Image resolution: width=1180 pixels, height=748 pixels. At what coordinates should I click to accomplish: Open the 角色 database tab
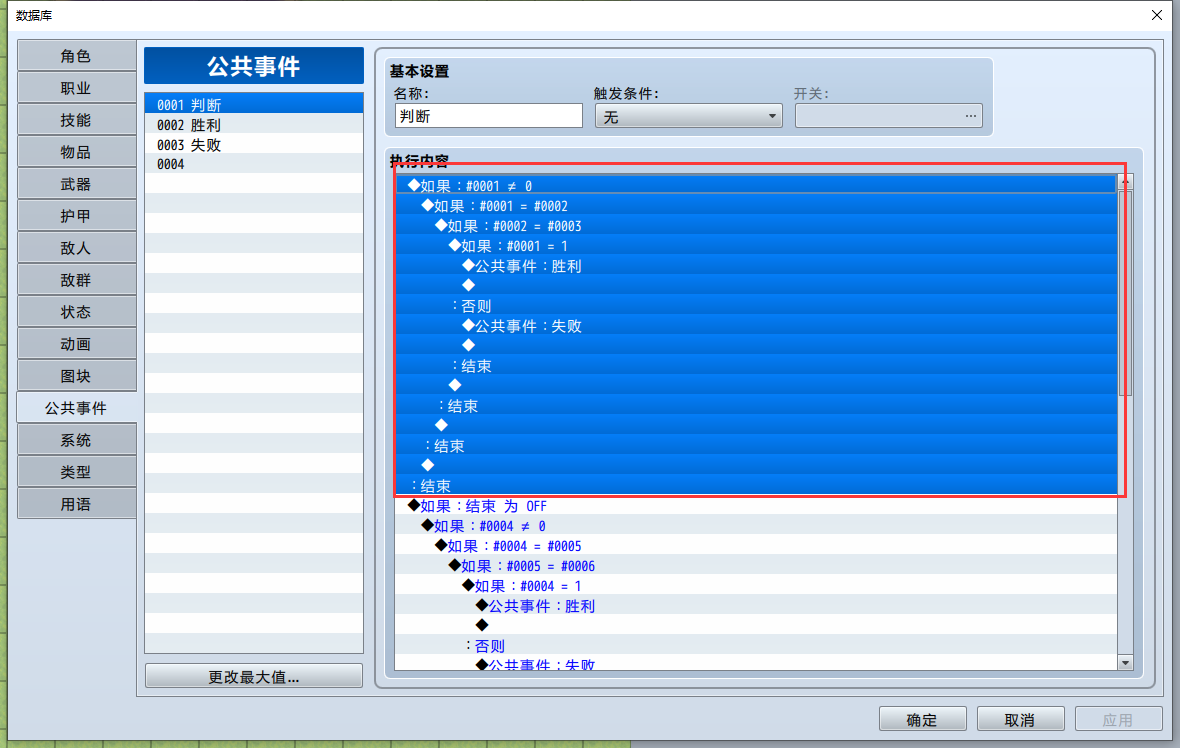point(76,56)
